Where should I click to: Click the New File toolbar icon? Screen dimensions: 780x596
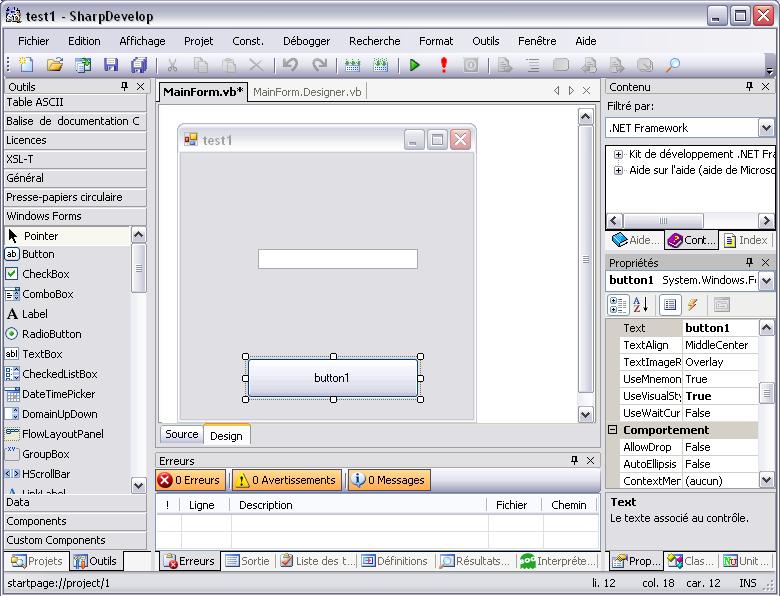(x=26, y=65)
